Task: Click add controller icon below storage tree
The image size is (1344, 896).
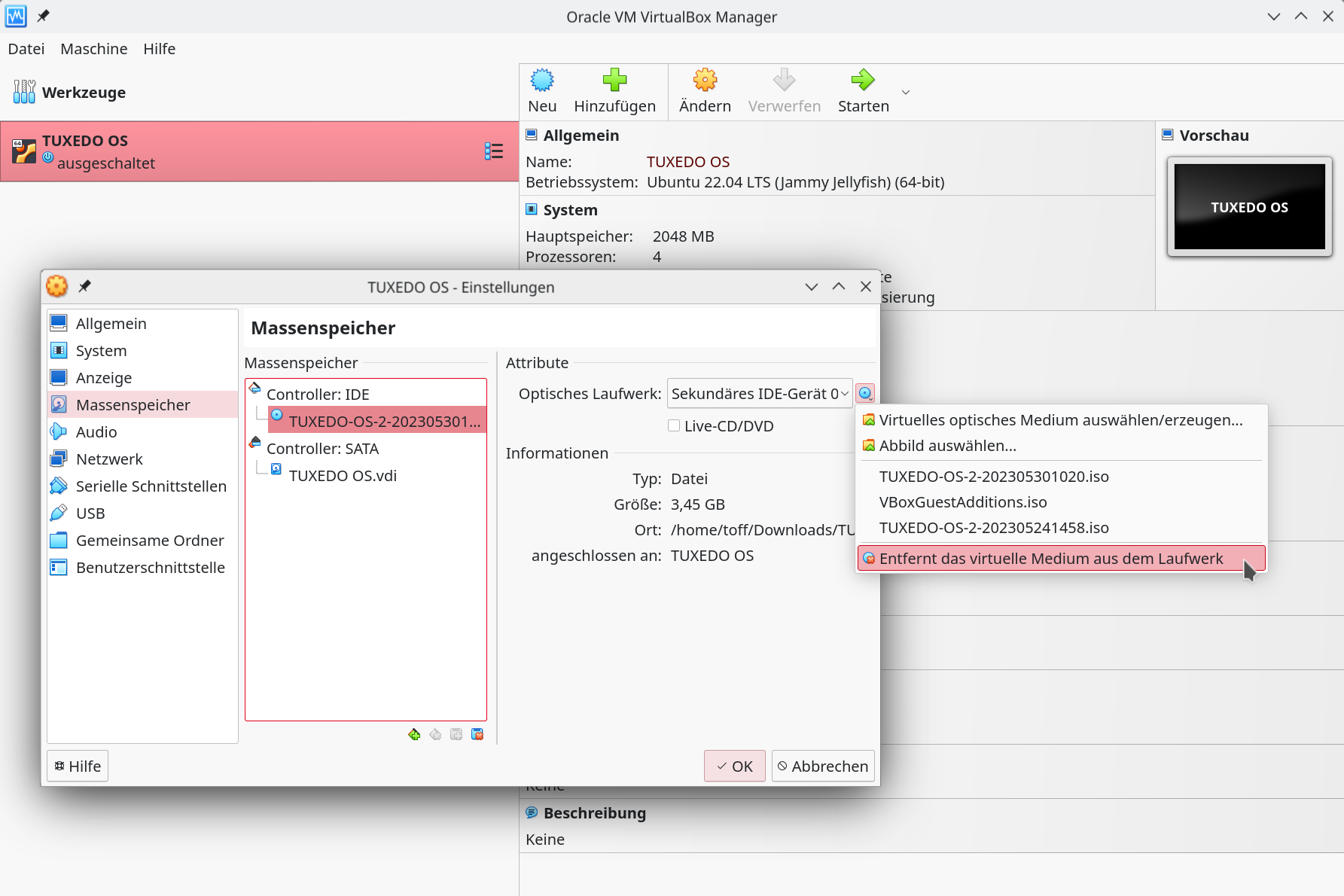Action: (414, 734)
